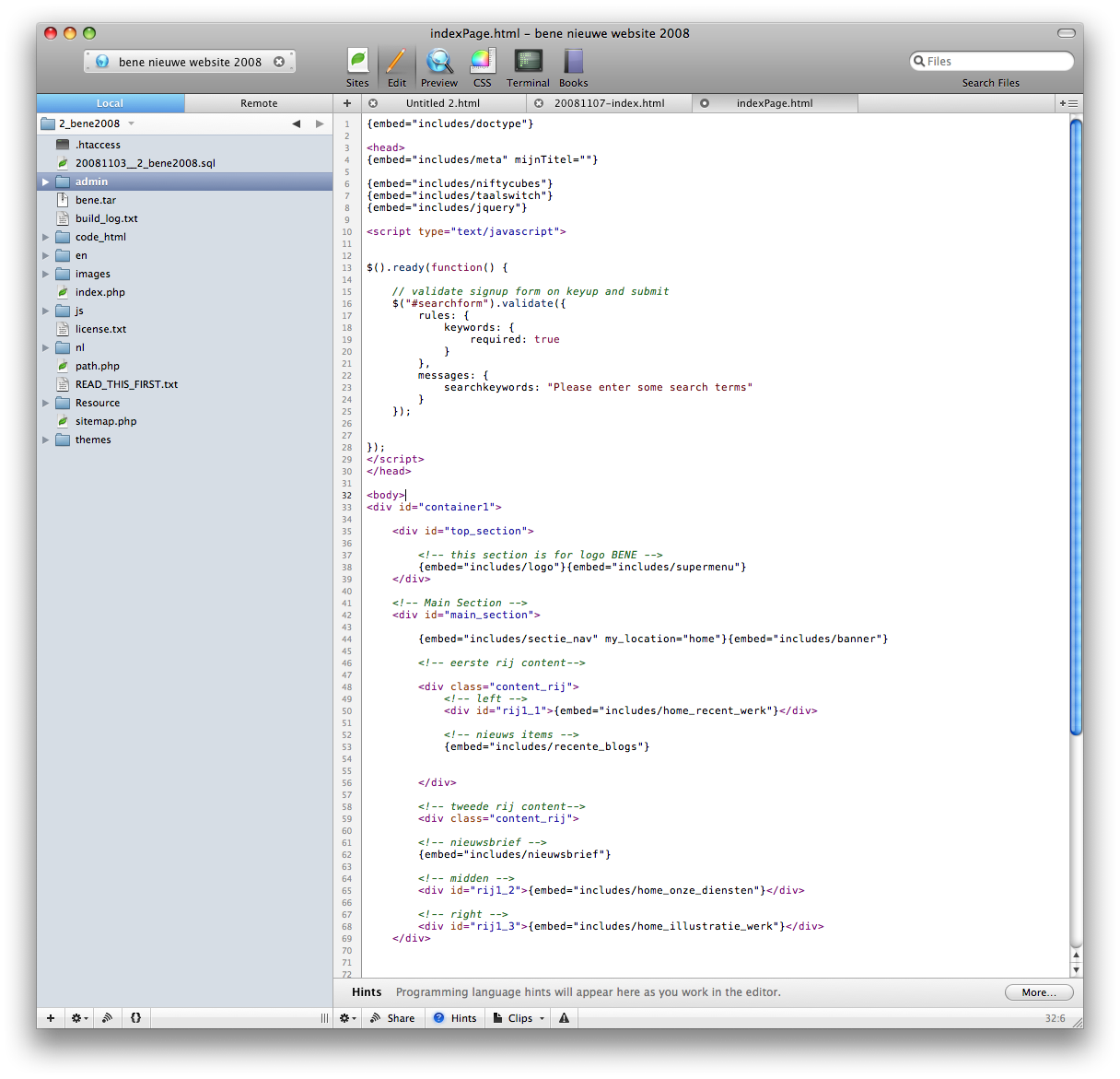Select the Untitled 2.html tab
Image resolution: width=1120 pixels, height=1079 pixels.
(443, 103)
